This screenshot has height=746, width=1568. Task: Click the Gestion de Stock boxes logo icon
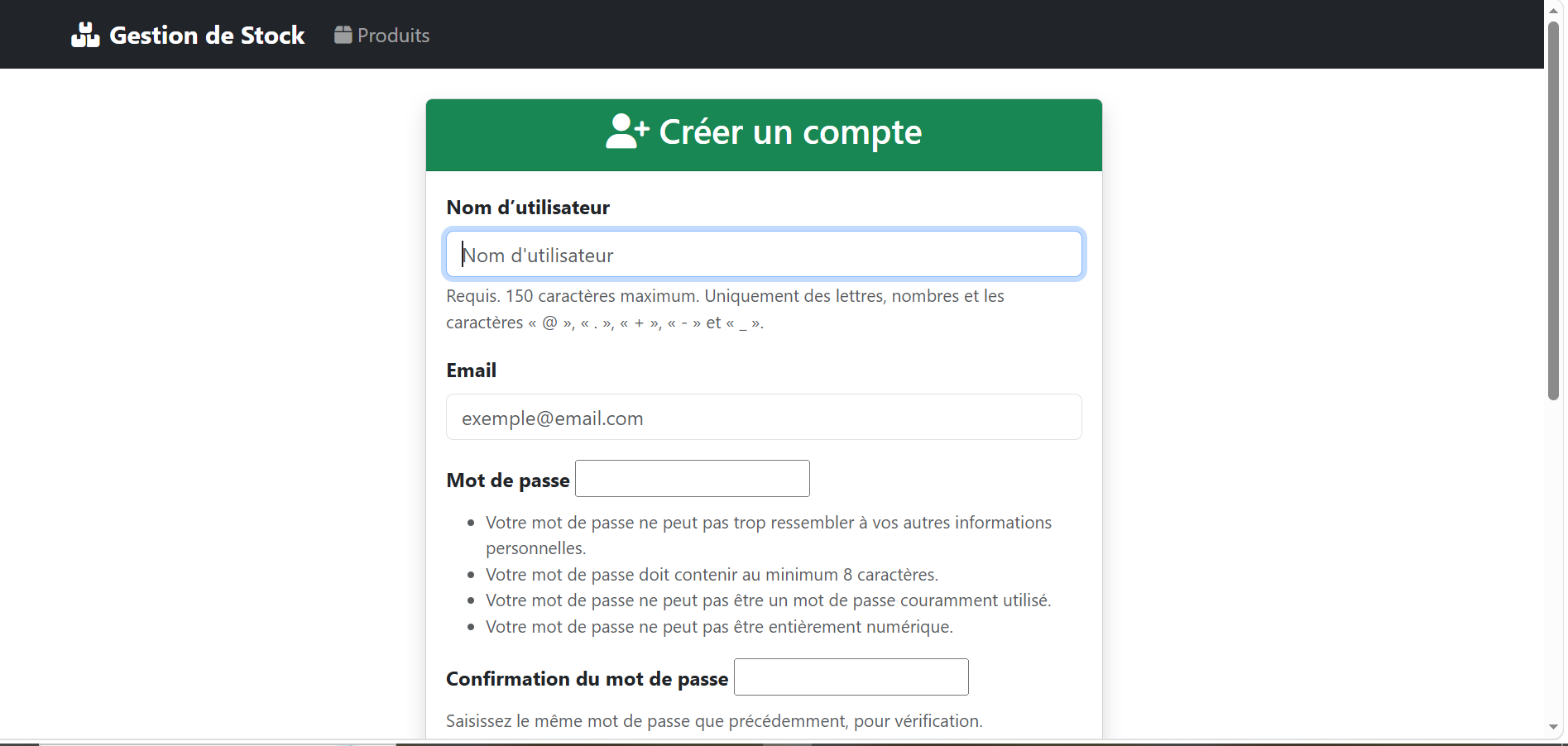[85, 35]
